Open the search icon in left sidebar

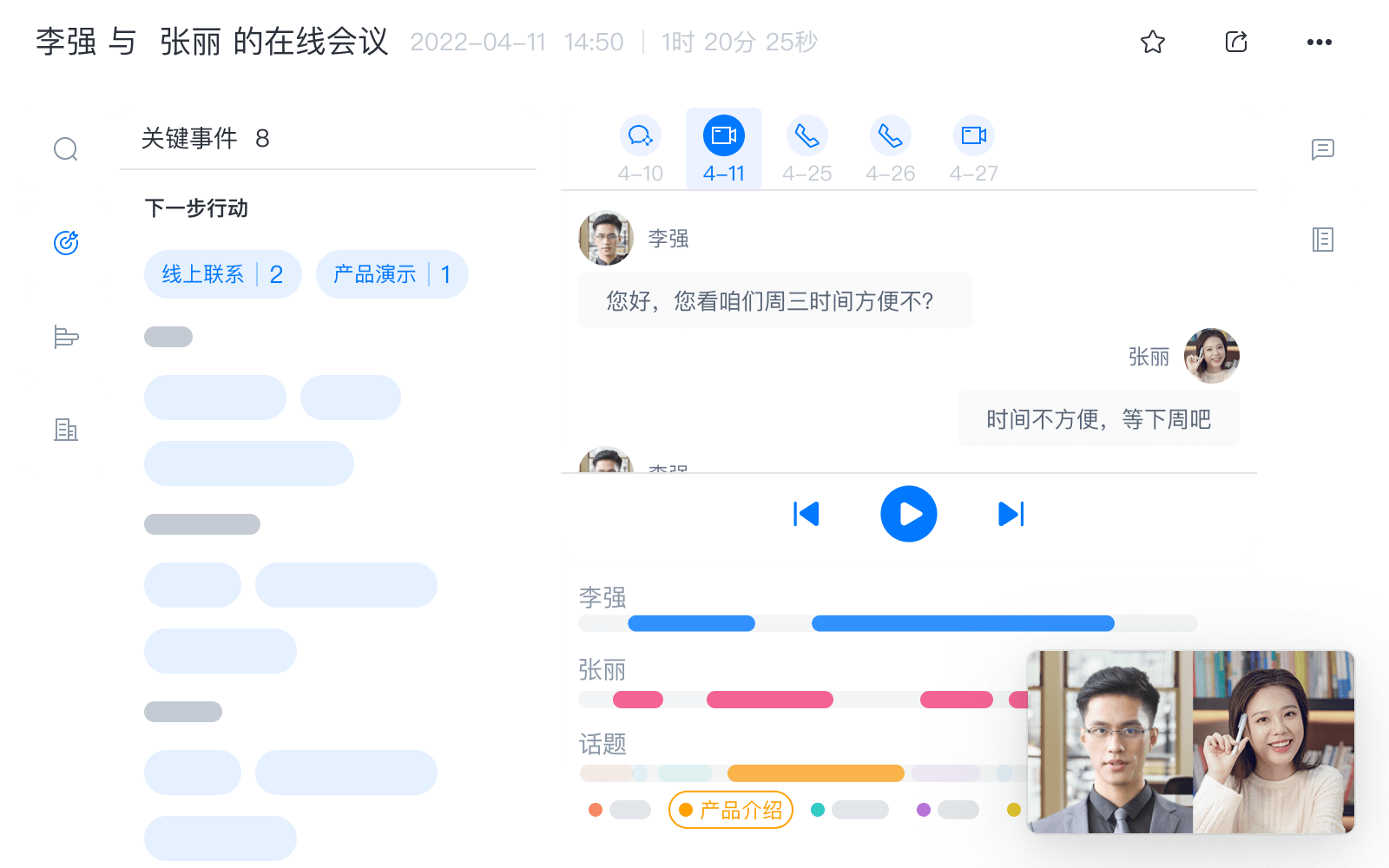66,148
